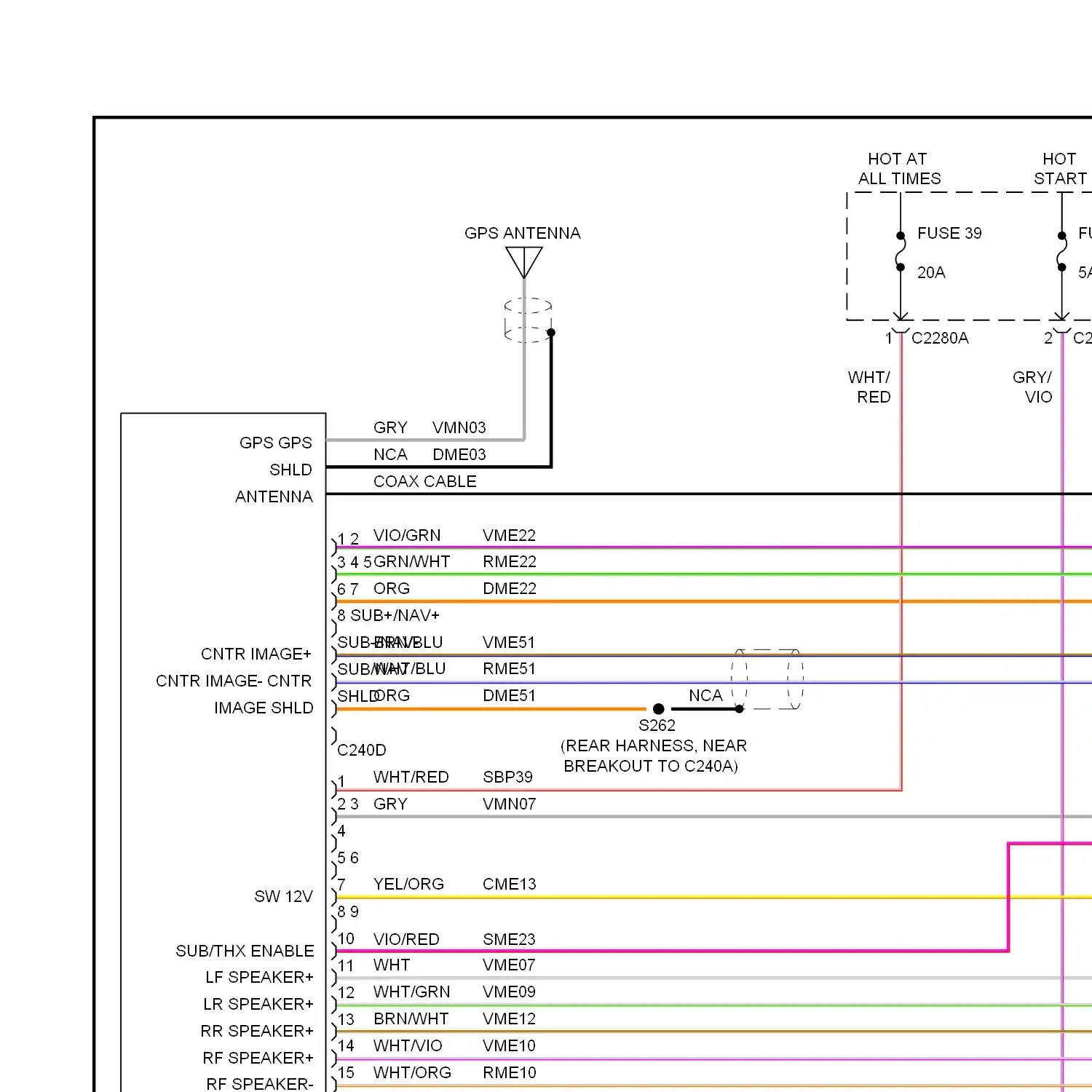
Task: Click the SUB/THX ENABLE label
Action: pyautogui.click(x=245, y=951)
